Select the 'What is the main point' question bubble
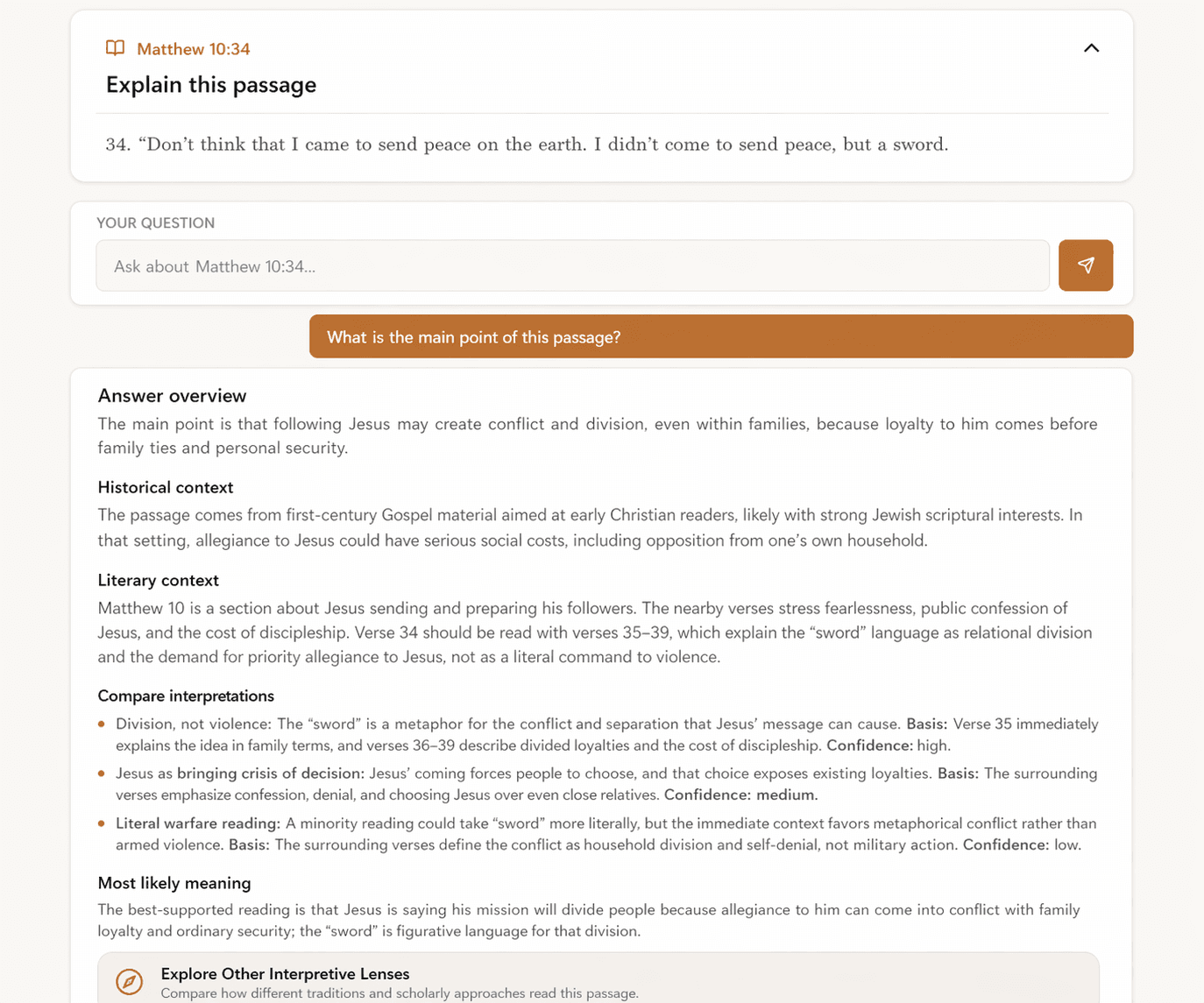 [x=720, y=336]
